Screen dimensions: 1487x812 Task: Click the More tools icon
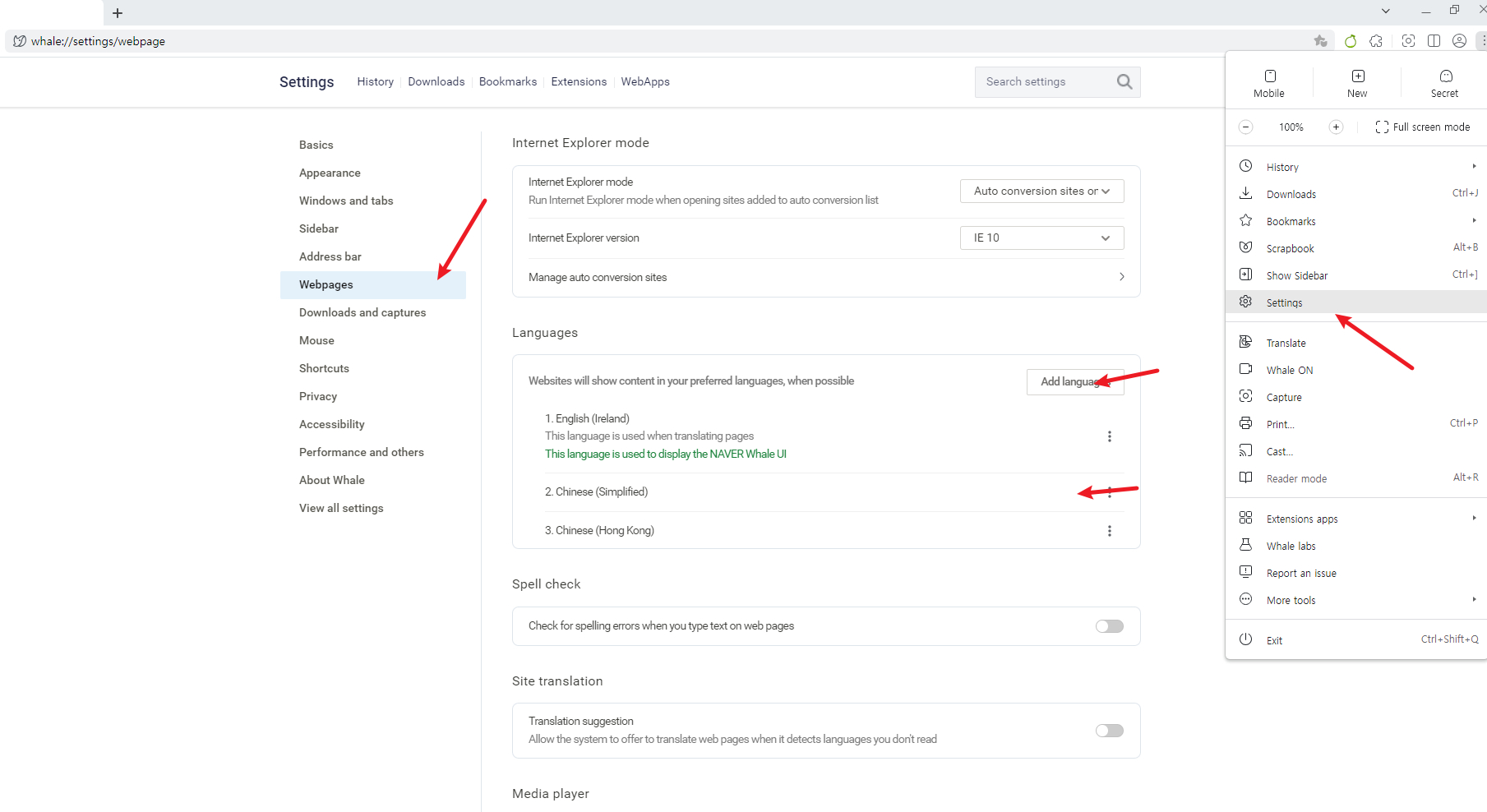[1246, 599]
